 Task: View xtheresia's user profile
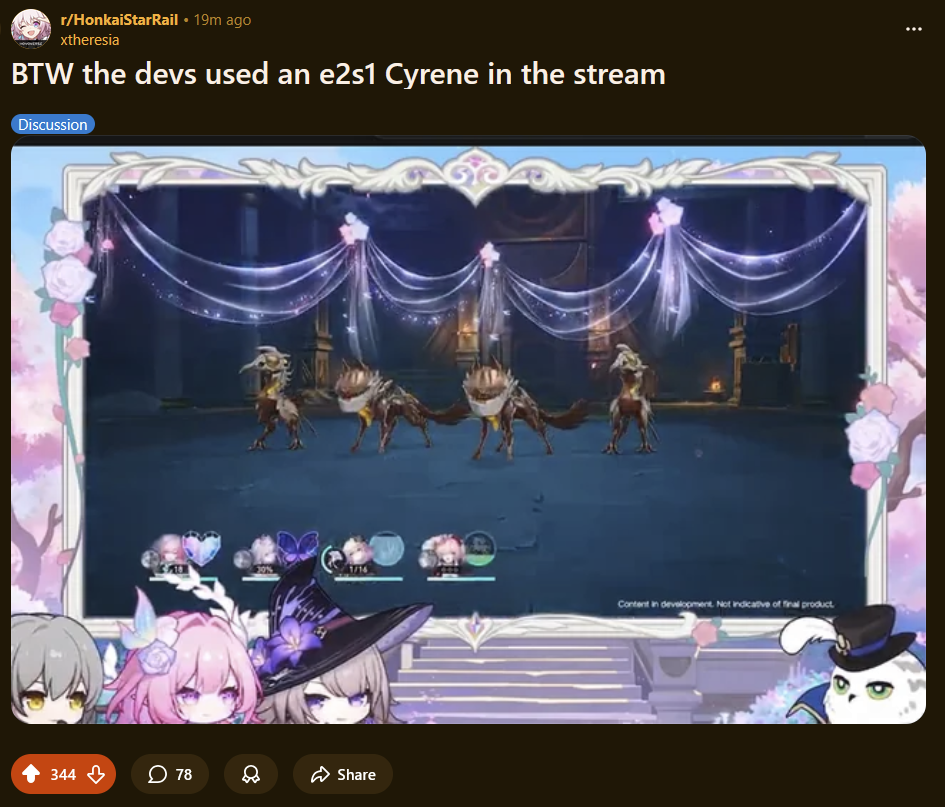tap(90, 40)
